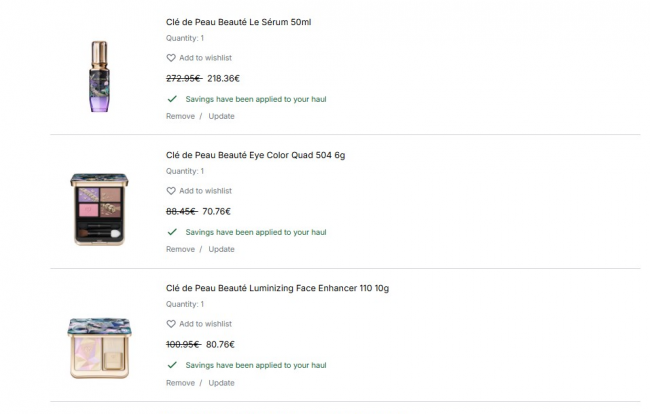Click savings checkmark under Eye Color Quad

(172, 232)
